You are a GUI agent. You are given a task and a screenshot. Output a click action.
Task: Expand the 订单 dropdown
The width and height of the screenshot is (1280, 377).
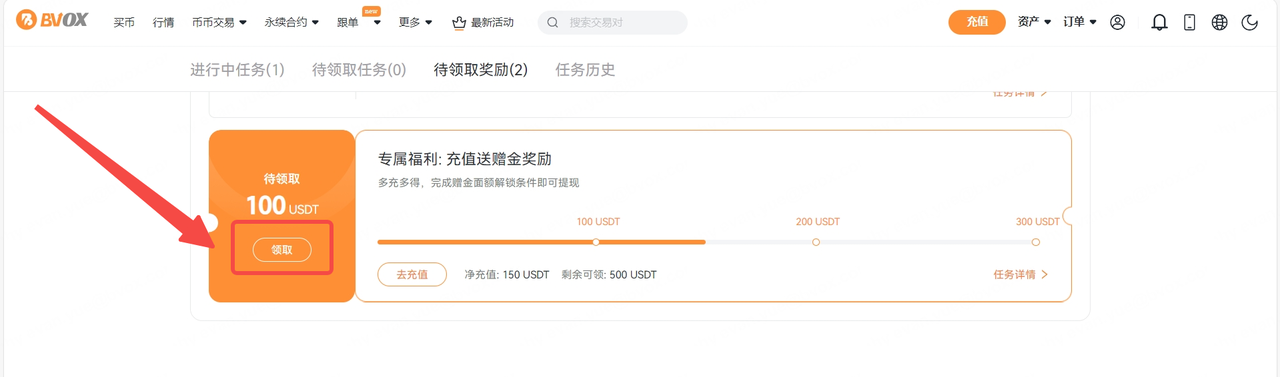(x=1080, y=22)
